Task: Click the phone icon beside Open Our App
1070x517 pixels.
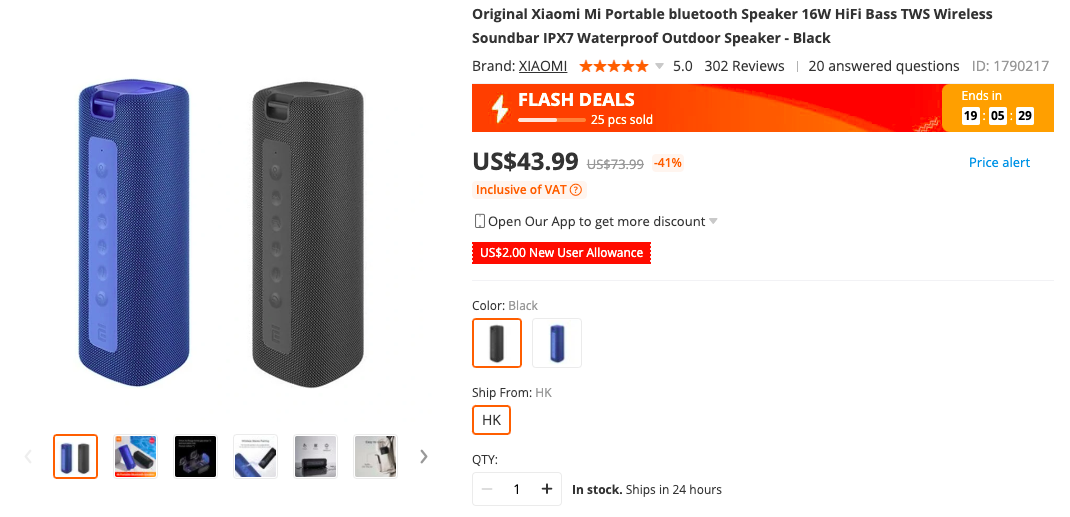Action: tap(480, 221)
